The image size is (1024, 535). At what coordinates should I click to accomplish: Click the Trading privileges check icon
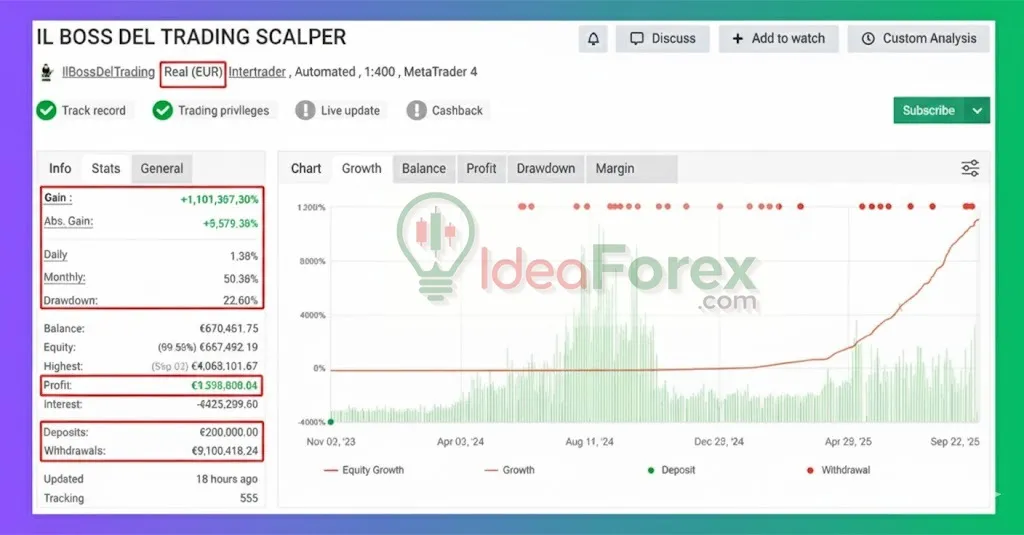163,110
